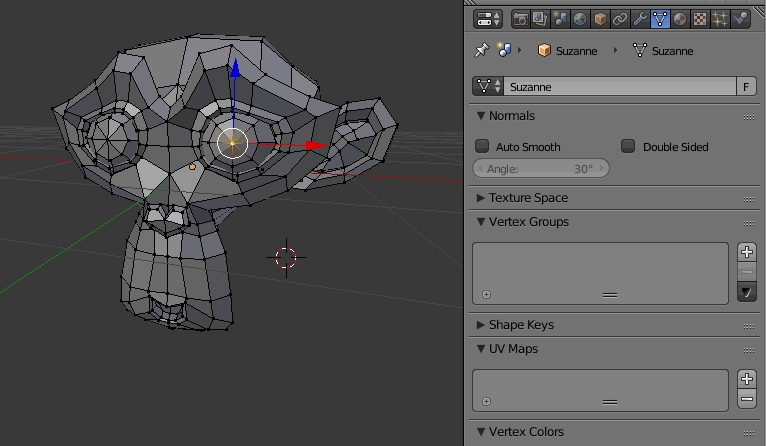Viewport: 766px width, 446px height.
Task: Add a new UV map with plus button
Action: (746, 379)
